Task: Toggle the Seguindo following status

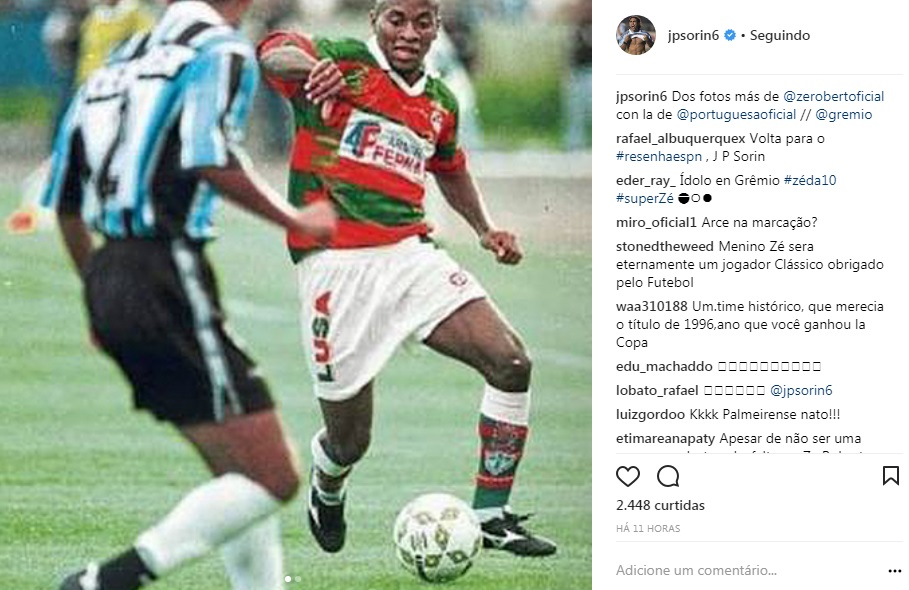Action: [x=780, y=35]
